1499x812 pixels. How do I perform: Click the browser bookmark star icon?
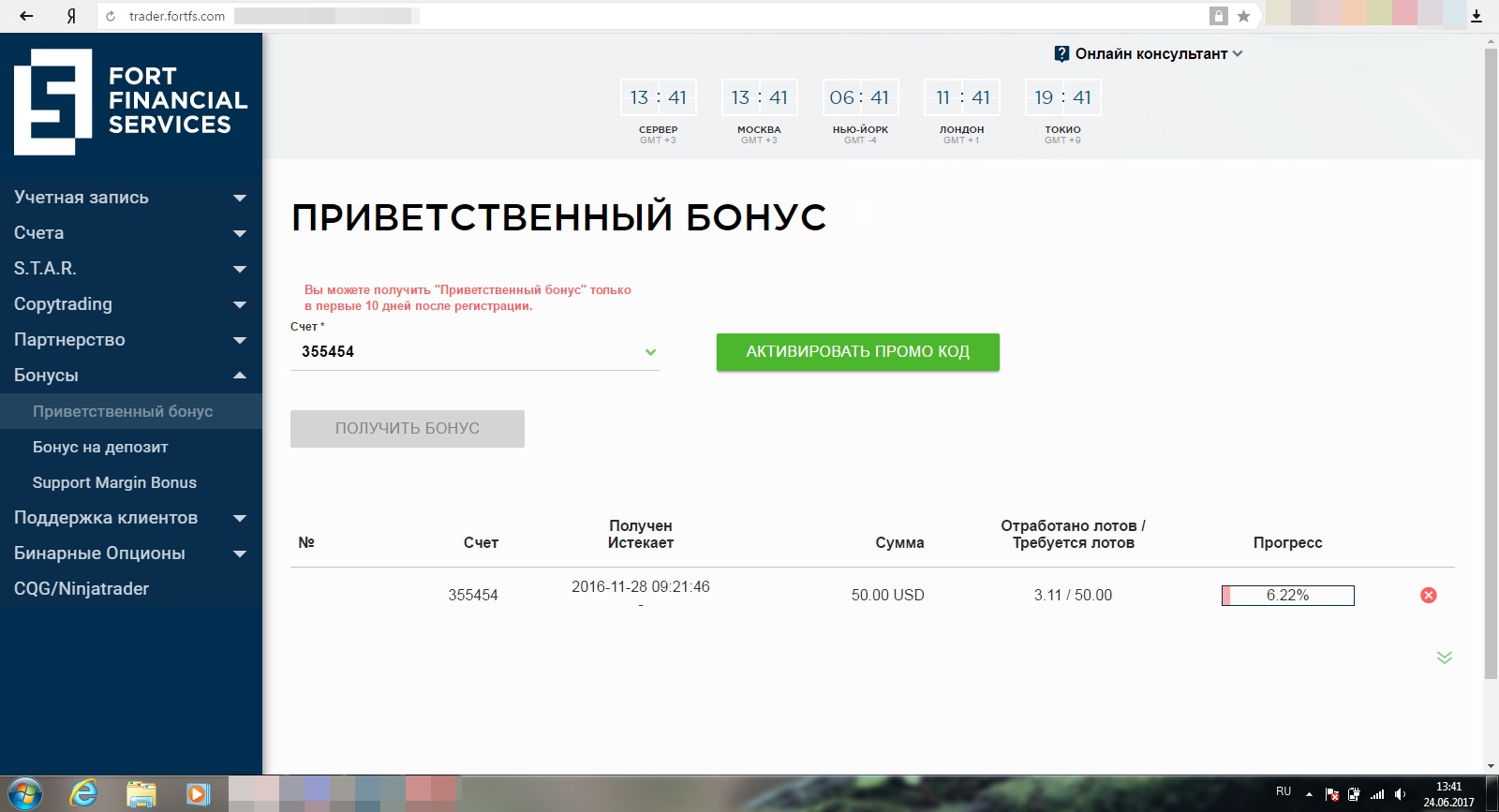[x=1243, y=16]
